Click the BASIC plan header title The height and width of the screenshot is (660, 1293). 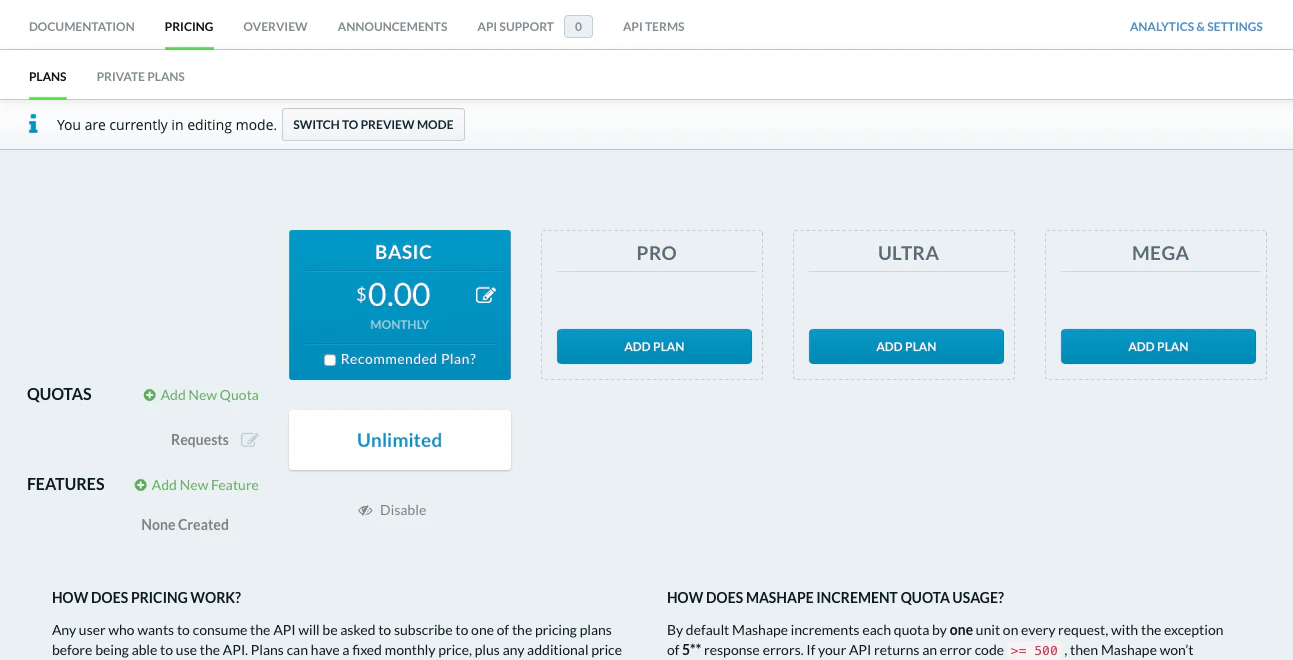[x=403, y=253]
